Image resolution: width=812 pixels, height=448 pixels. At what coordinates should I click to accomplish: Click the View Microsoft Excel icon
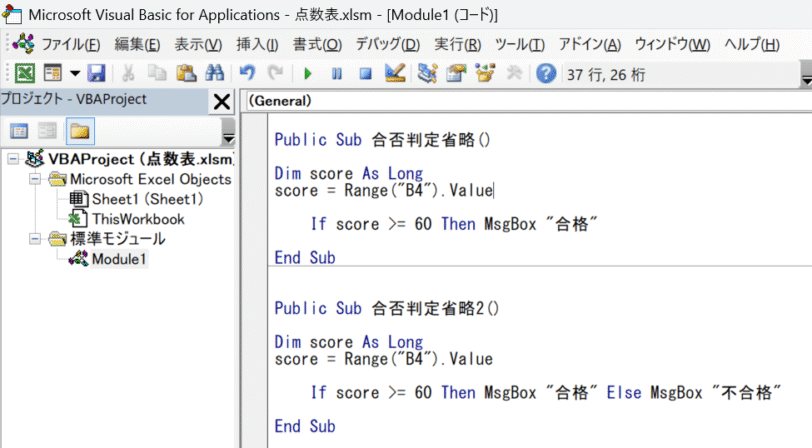(x=25, y=73)
